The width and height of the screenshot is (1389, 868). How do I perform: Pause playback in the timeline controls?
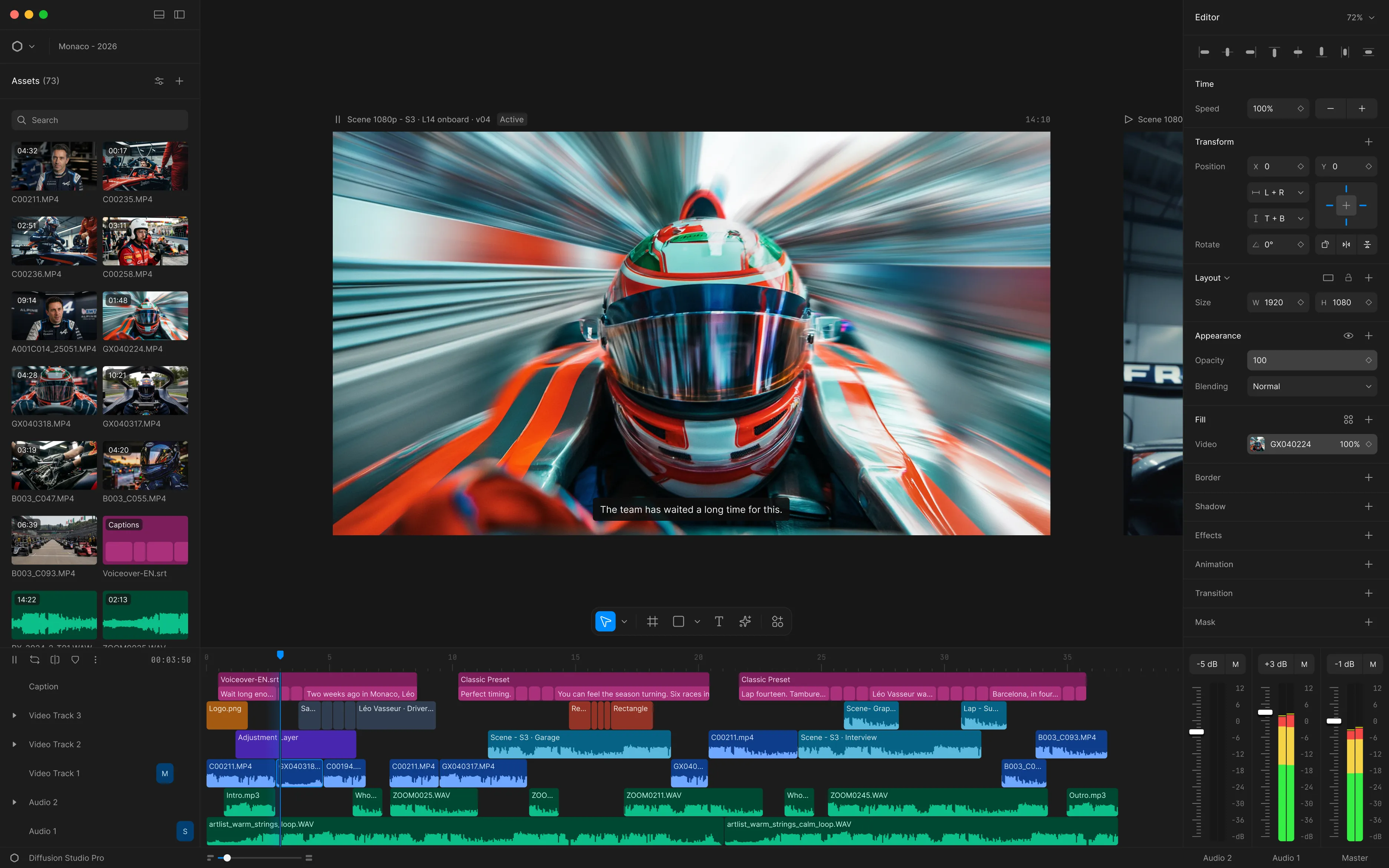click(14, 660)
